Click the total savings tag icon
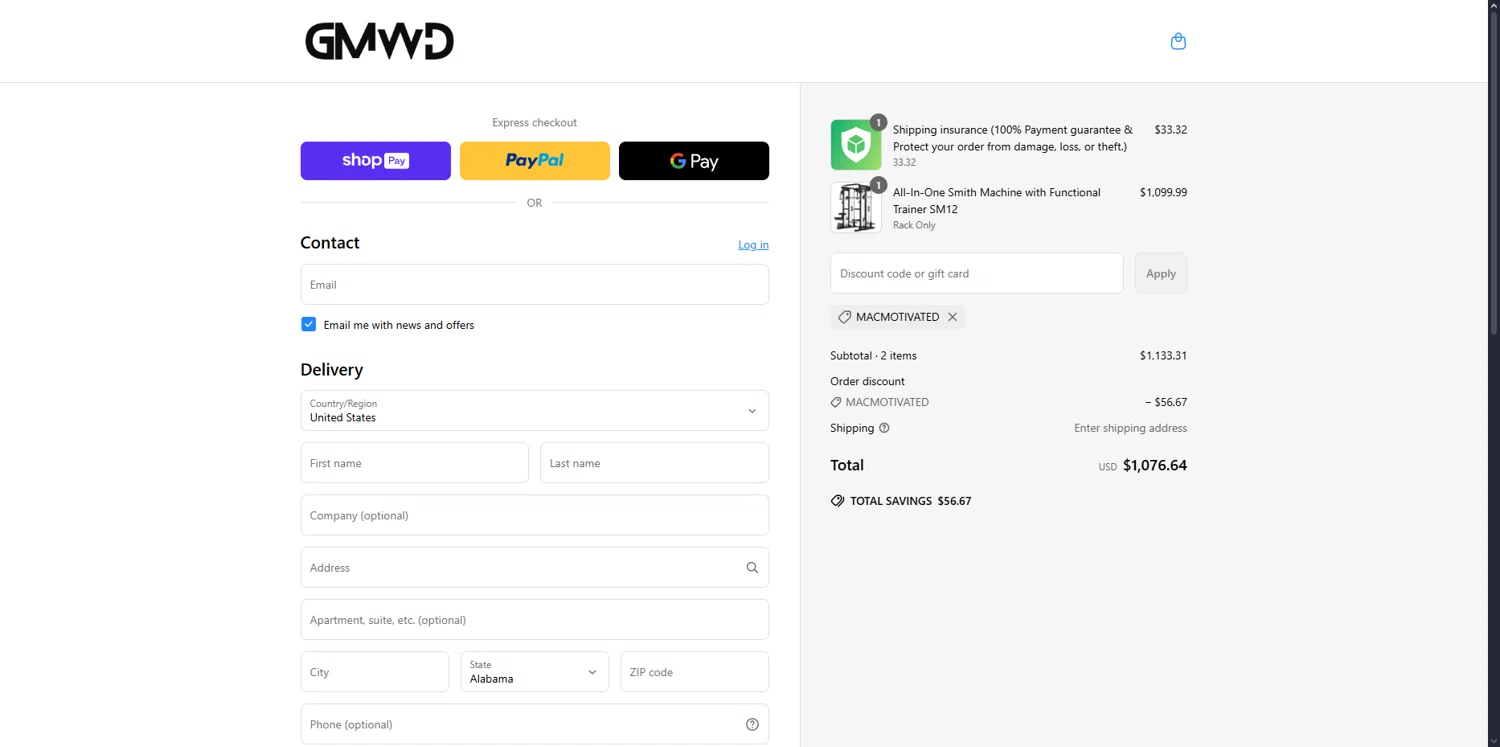1500x747 pixels. (837, 501)
